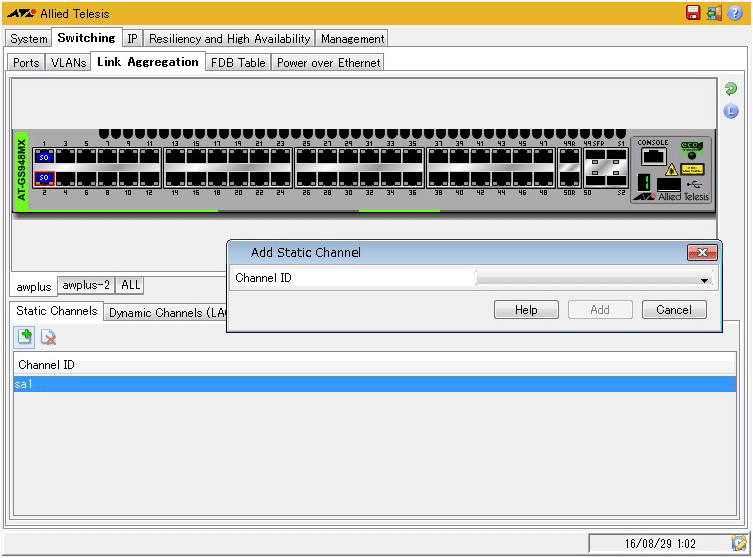The height and width of the screenshot is (558, 753).
Task: Open the Management tab
Action: coord(352,39)
